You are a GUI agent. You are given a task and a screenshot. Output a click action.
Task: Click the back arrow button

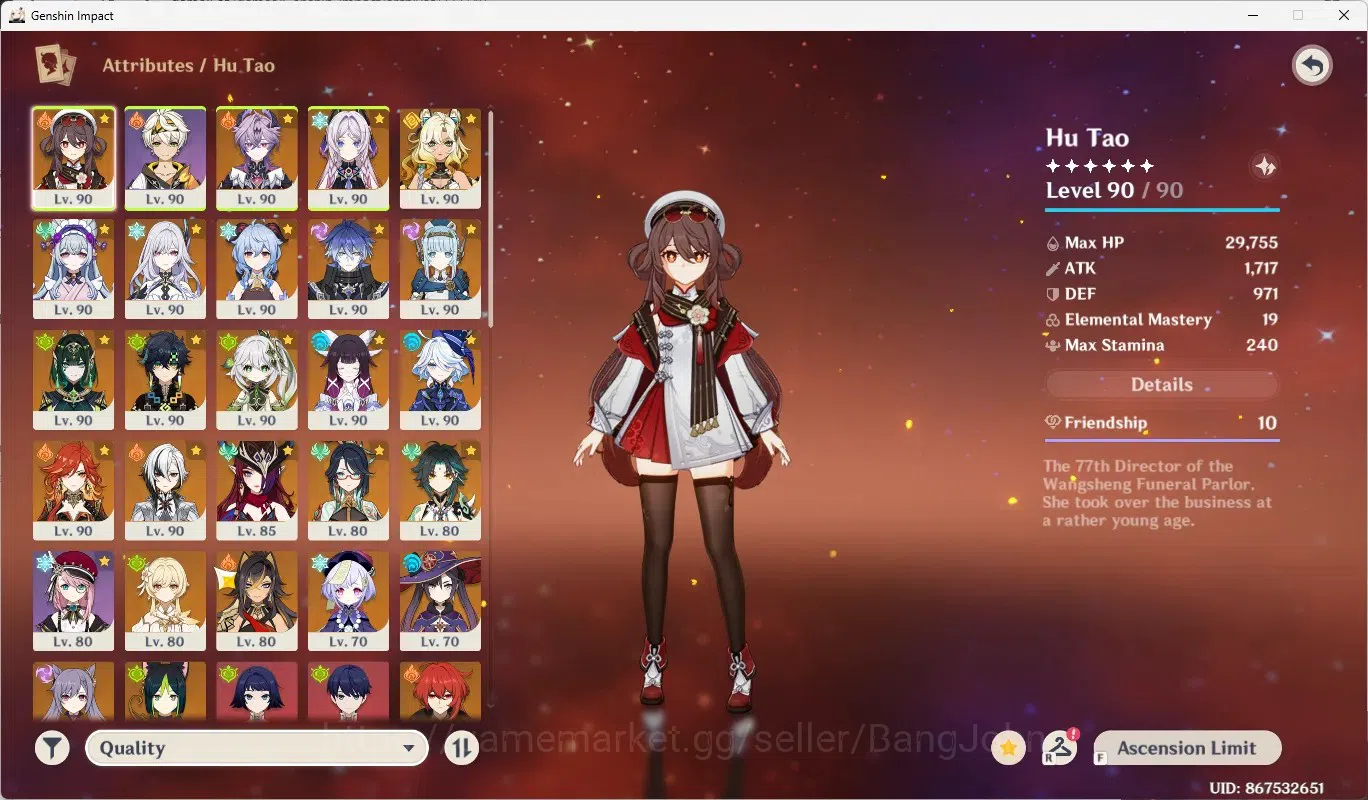[1312, 66]
